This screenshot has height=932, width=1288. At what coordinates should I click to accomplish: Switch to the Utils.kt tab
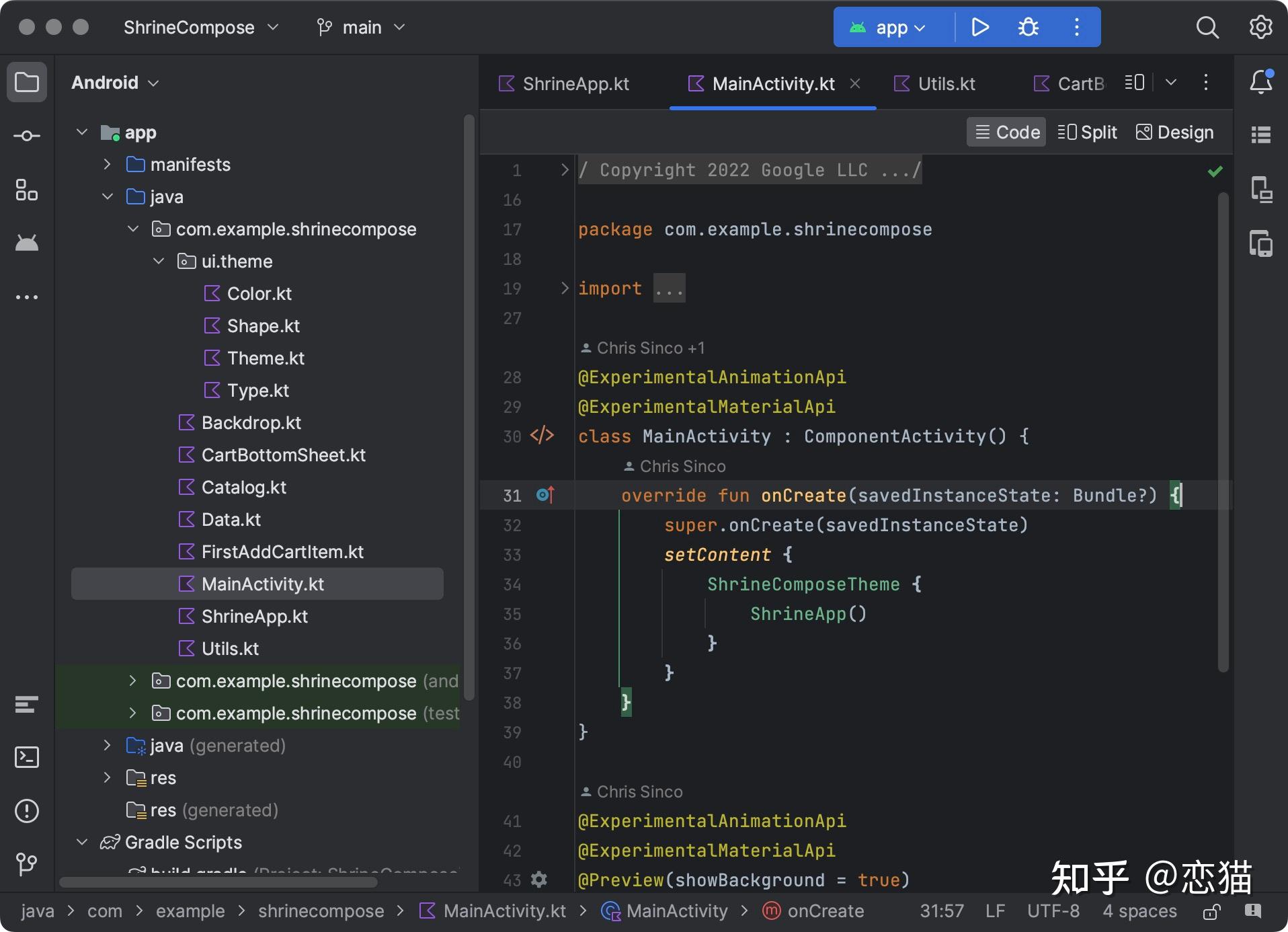(947, 83)
